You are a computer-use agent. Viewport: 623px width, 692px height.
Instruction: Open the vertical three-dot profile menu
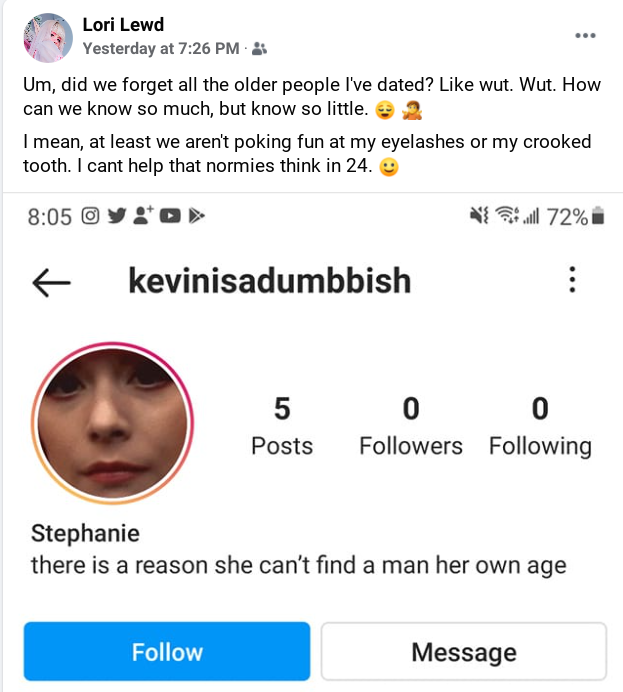pyautogui.click(x=572, y=279)
